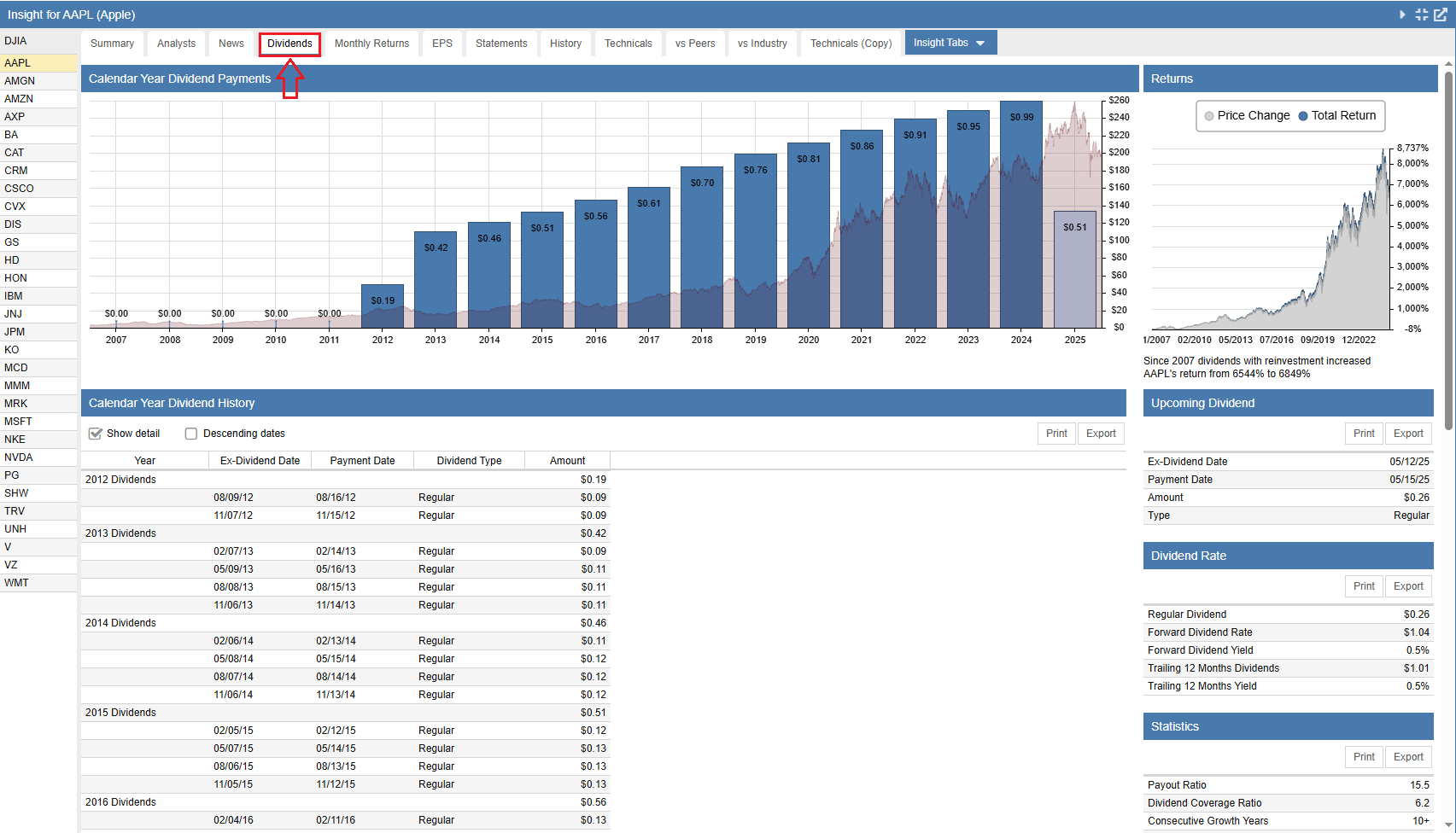Image resolution: width=1456 pixels, height=833 pixels.
Task: Open the vs Industry tab
Action: click(763, 44)
